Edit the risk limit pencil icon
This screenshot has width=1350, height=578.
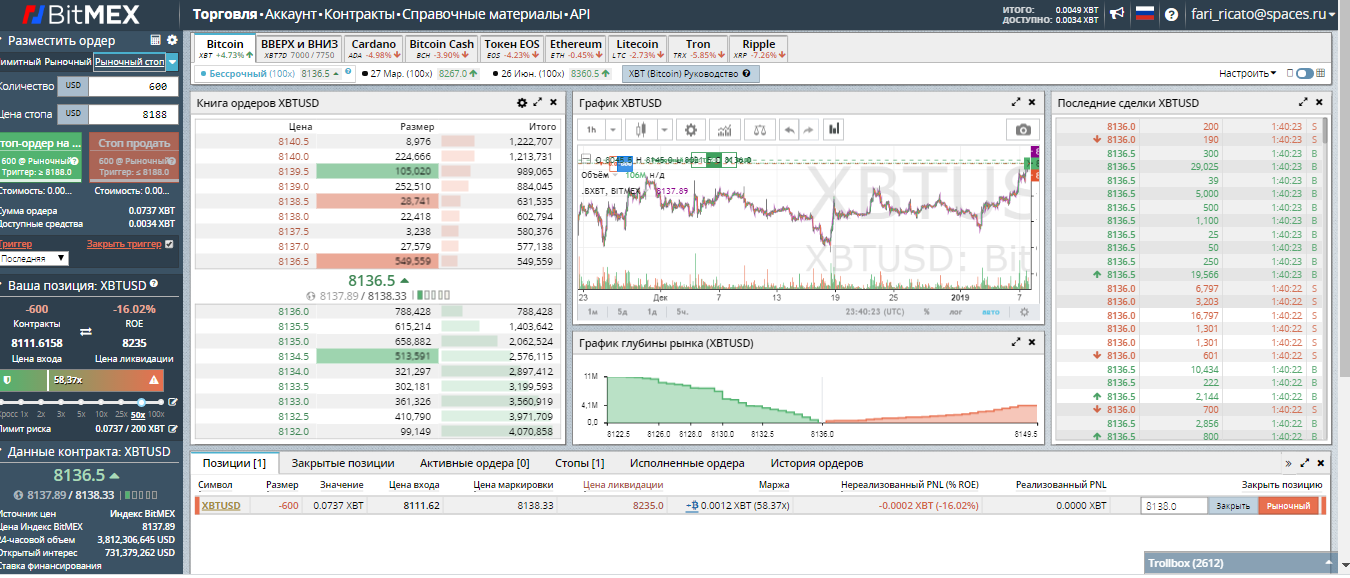(x=173, y=429)
